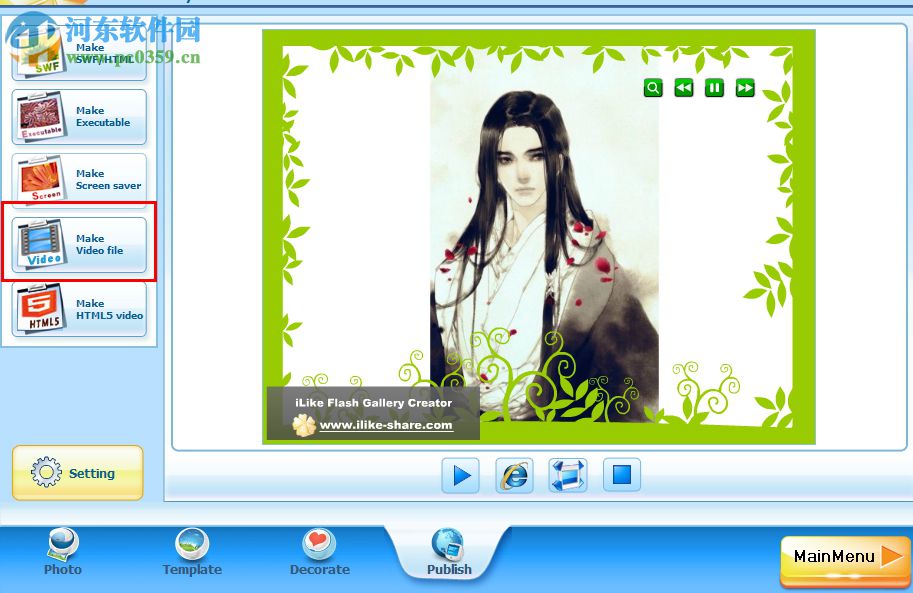Open www.ilike-share.com link in preview
The height and width of the screenshot is (593, 913).
click(386, 425)
